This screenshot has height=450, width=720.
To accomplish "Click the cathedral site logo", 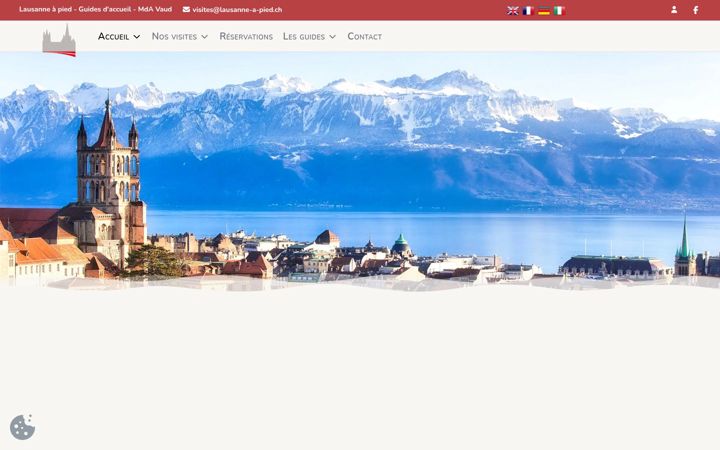I will pyautogui.click(x=59, y=40).
